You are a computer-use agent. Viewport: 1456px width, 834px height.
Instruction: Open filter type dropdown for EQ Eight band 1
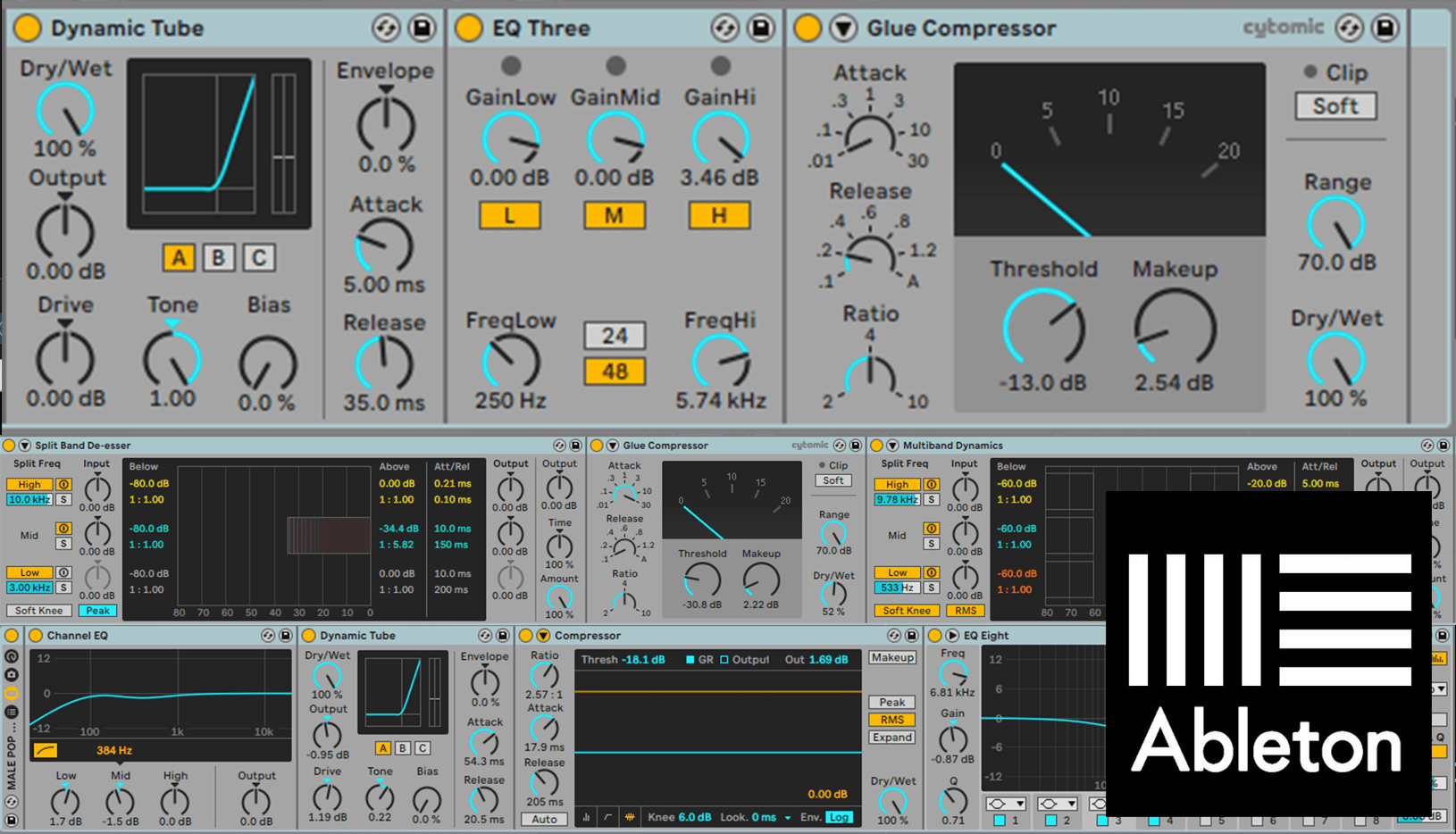1005,804
